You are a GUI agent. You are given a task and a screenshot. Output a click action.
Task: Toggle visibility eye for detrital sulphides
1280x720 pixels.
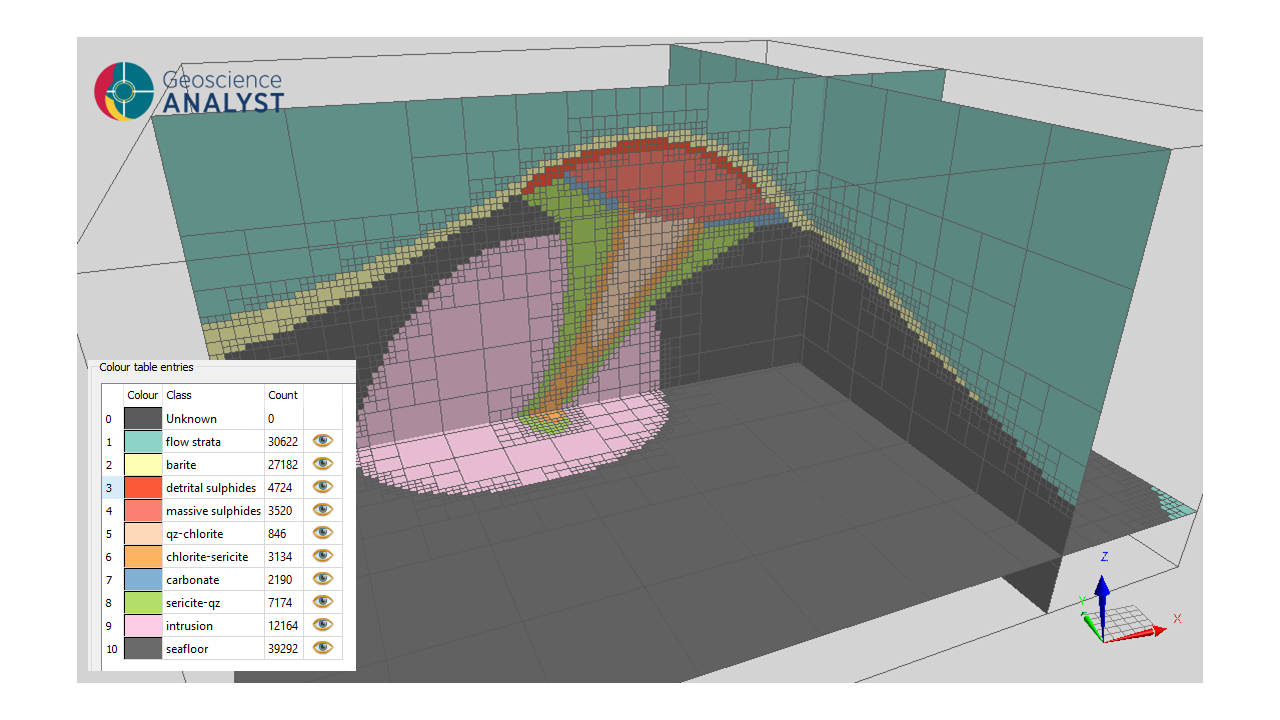(322, 487)
